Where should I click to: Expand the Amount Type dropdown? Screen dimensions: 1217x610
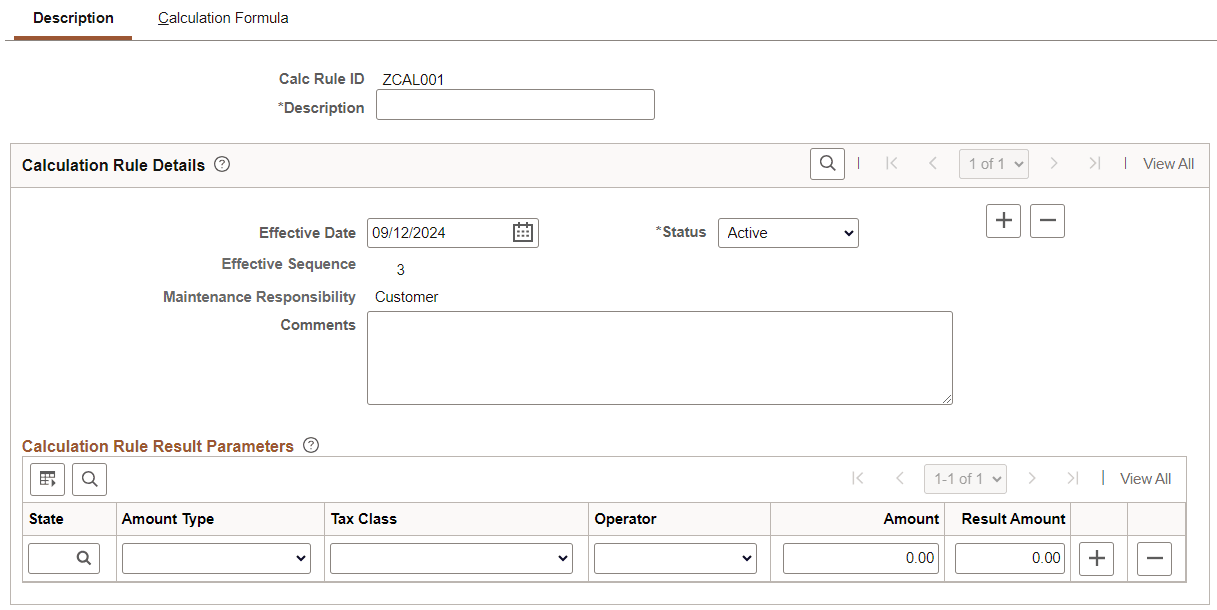click(216, 558)
